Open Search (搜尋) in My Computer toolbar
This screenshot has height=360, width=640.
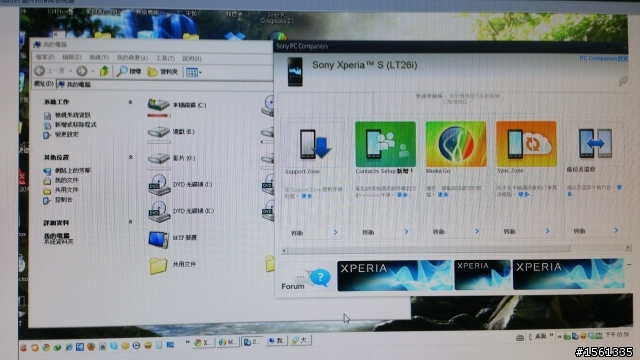pos(128,71)
